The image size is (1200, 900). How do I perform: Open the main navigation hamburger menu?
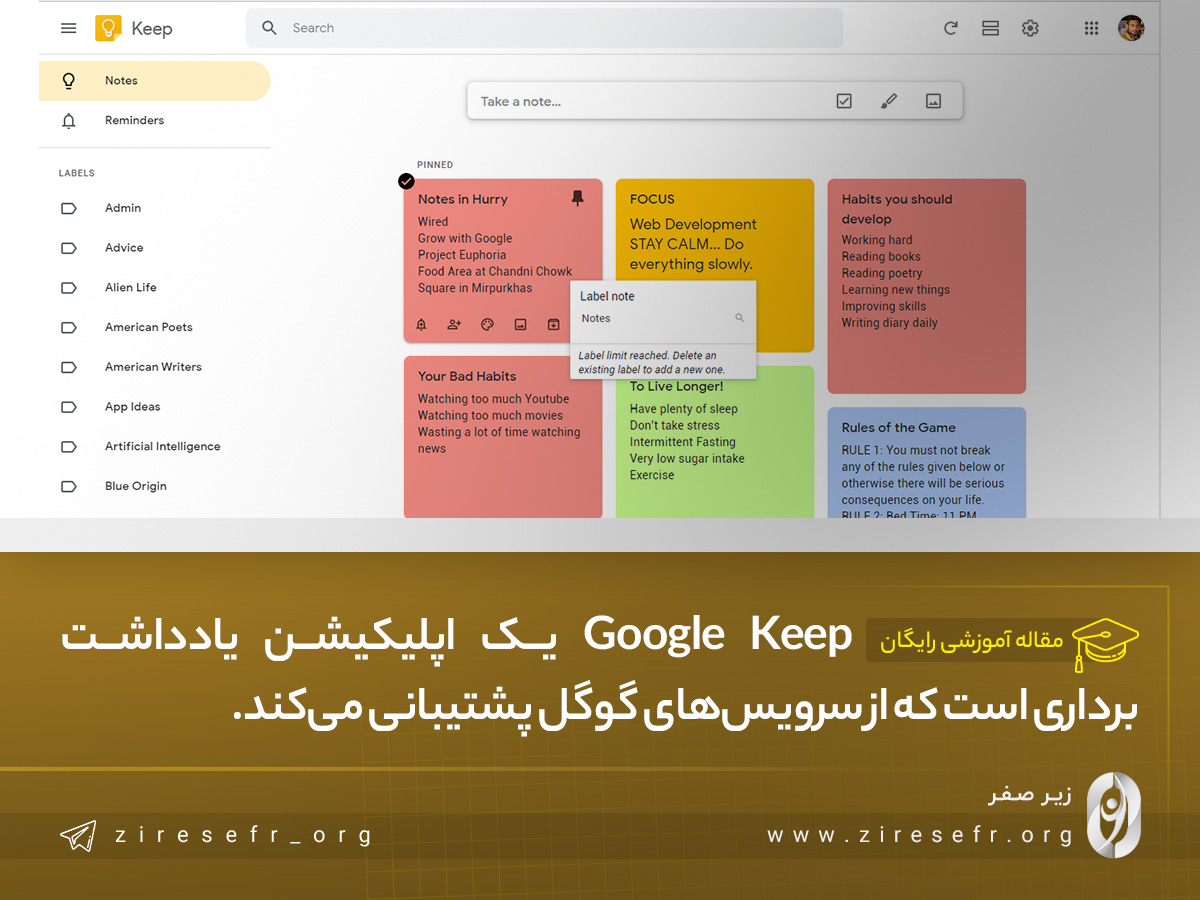point(68,28)
